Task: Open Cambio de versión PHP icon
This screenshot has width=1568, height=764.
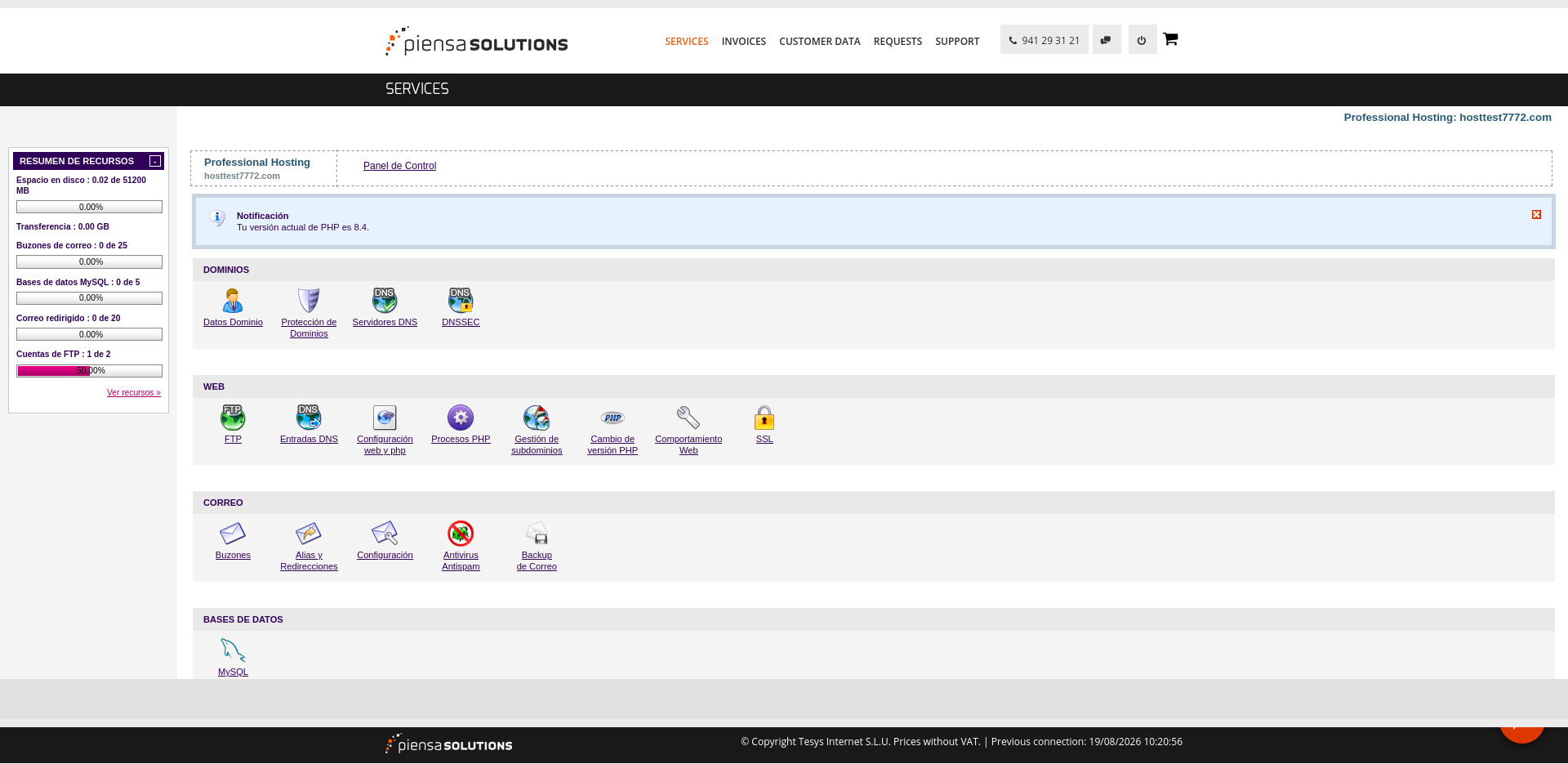Action: point(612,418)
